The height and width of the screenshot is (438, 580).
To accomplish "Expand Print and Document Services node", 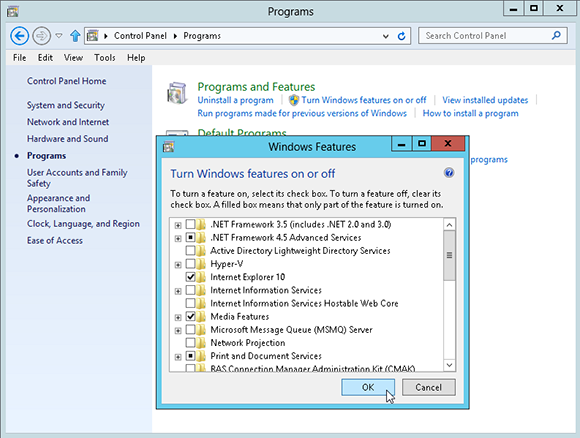I will (x=178, y=357).
